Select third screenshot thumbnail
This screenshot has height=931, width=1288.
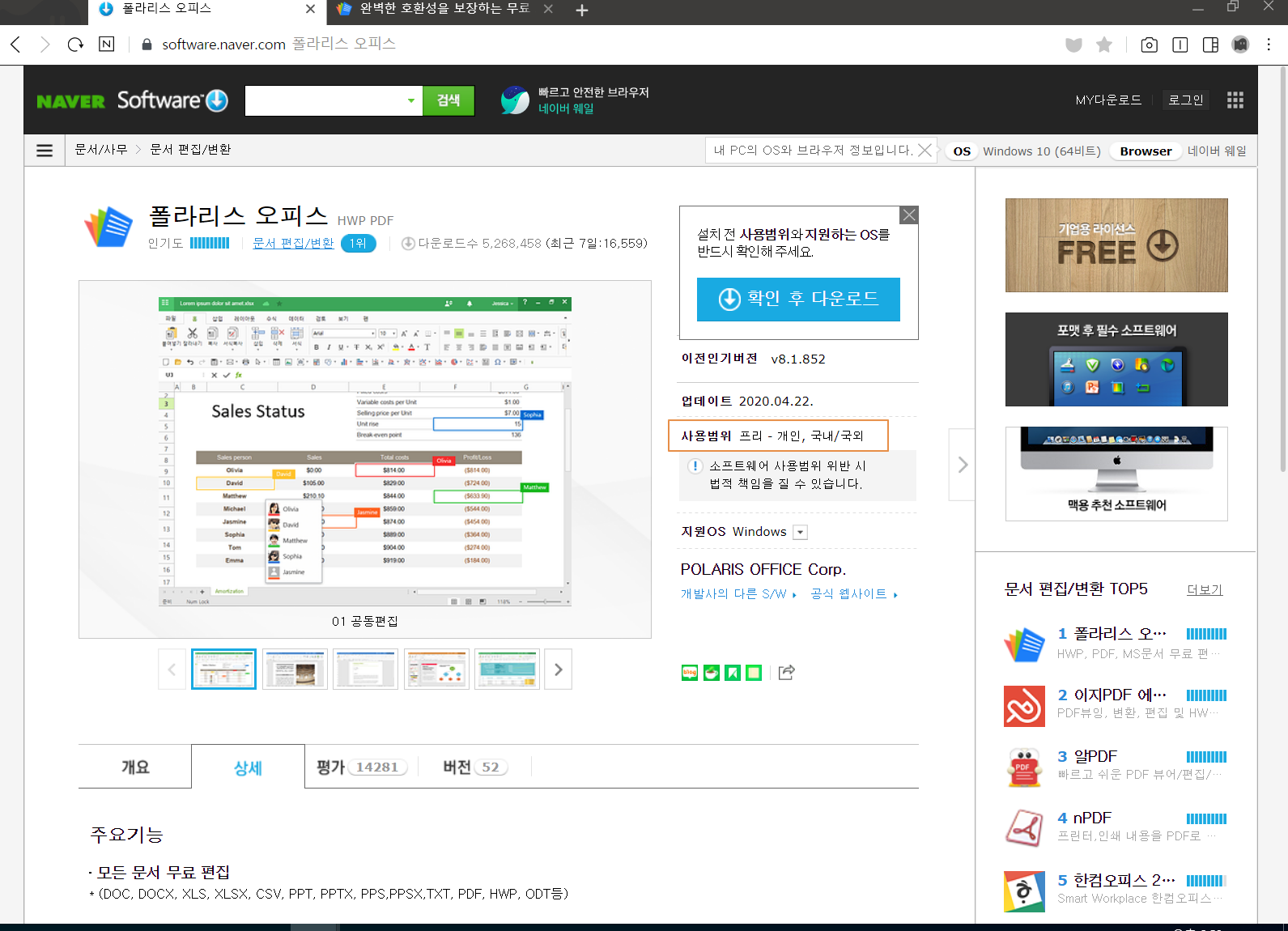[x=365, y=670]
